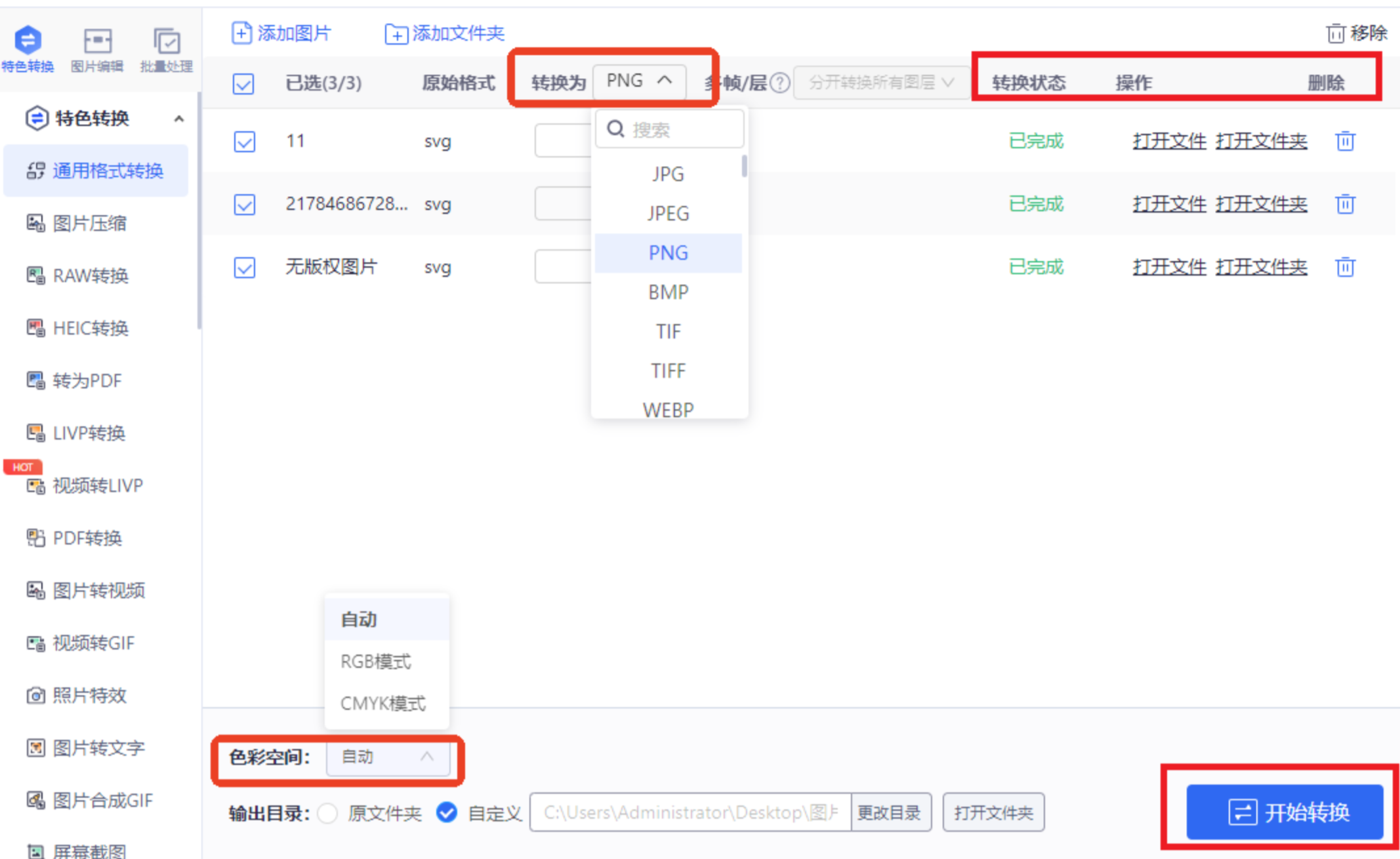1400x859 pixels.
Task: Choose 自动 color space option
Action: (x=387, y=619)
